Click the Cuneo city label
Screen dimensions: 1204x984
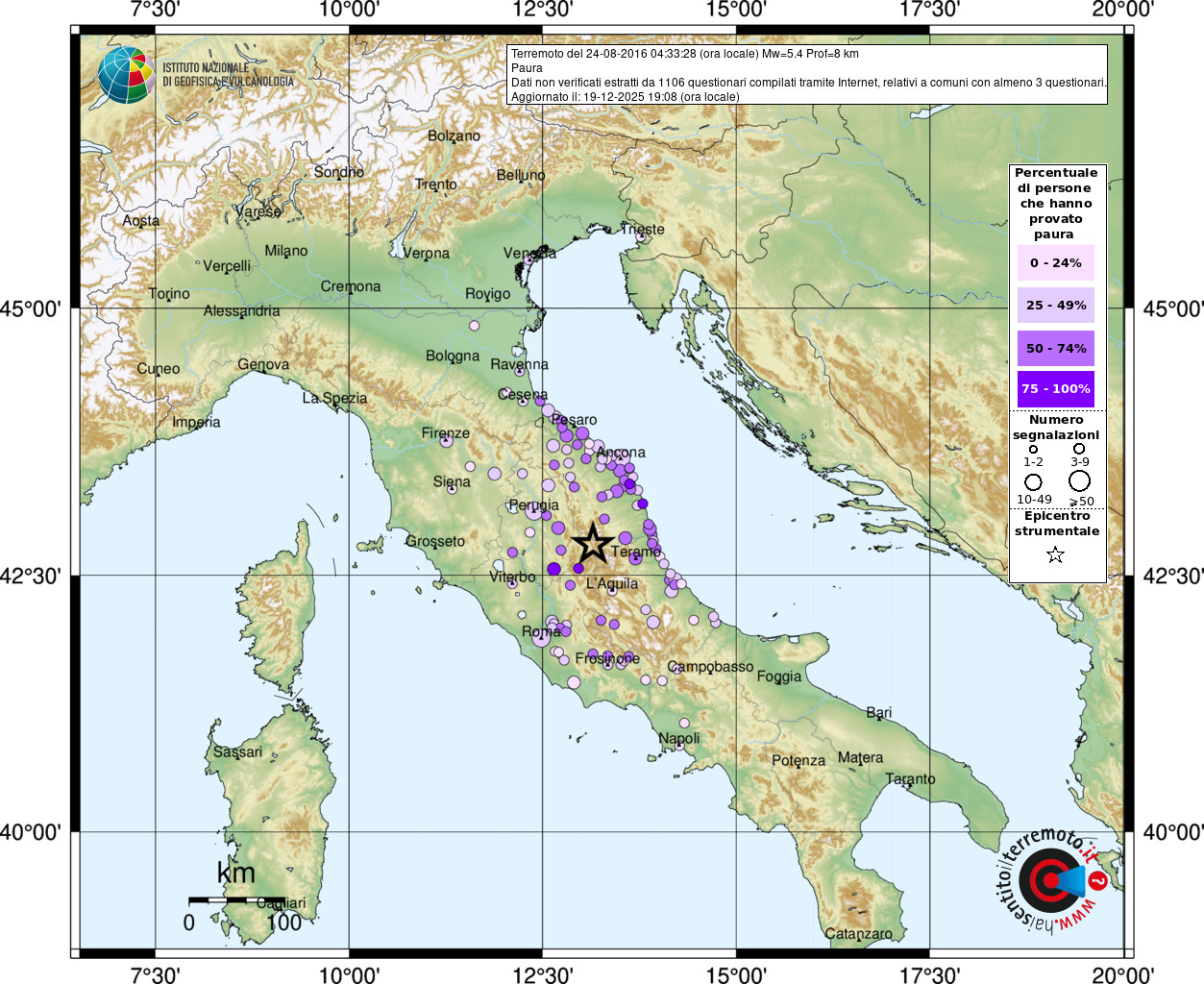click(x=158, y=368)
